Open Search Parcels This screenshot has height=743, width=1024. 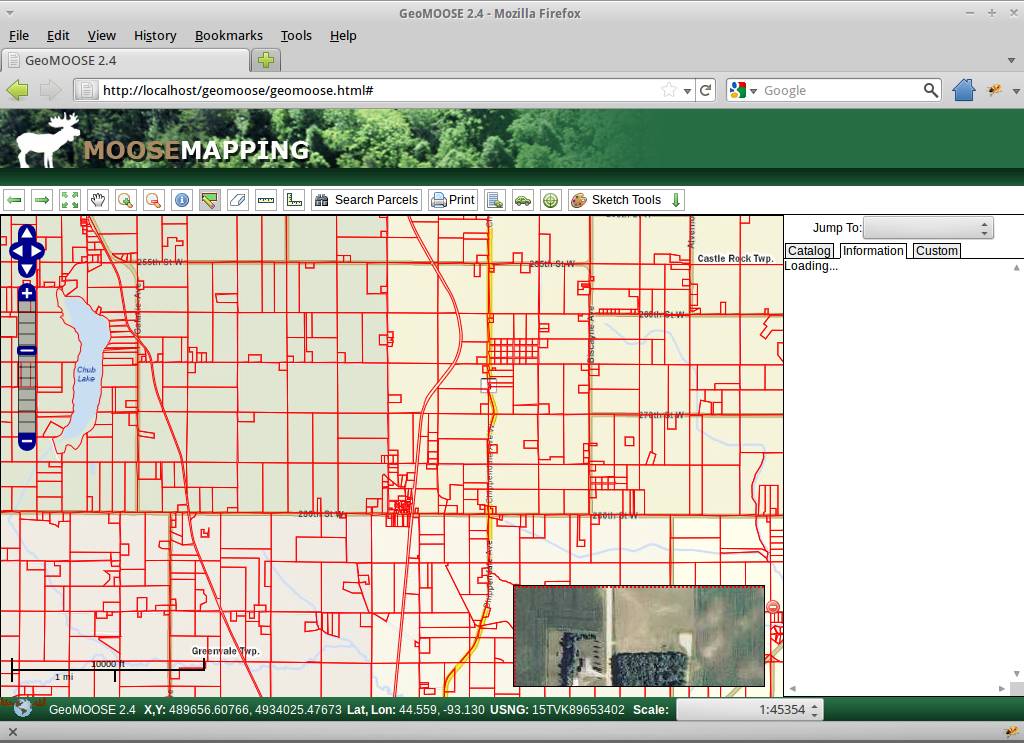click(x=366, y=200)
